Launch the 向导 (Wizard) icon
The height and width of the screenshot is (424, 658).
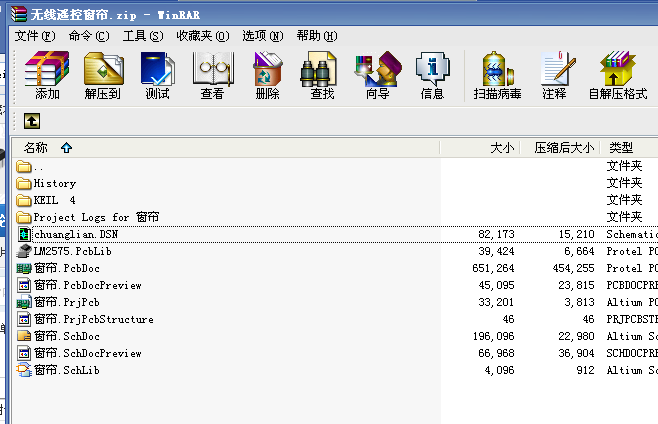(x=378, y=68)
